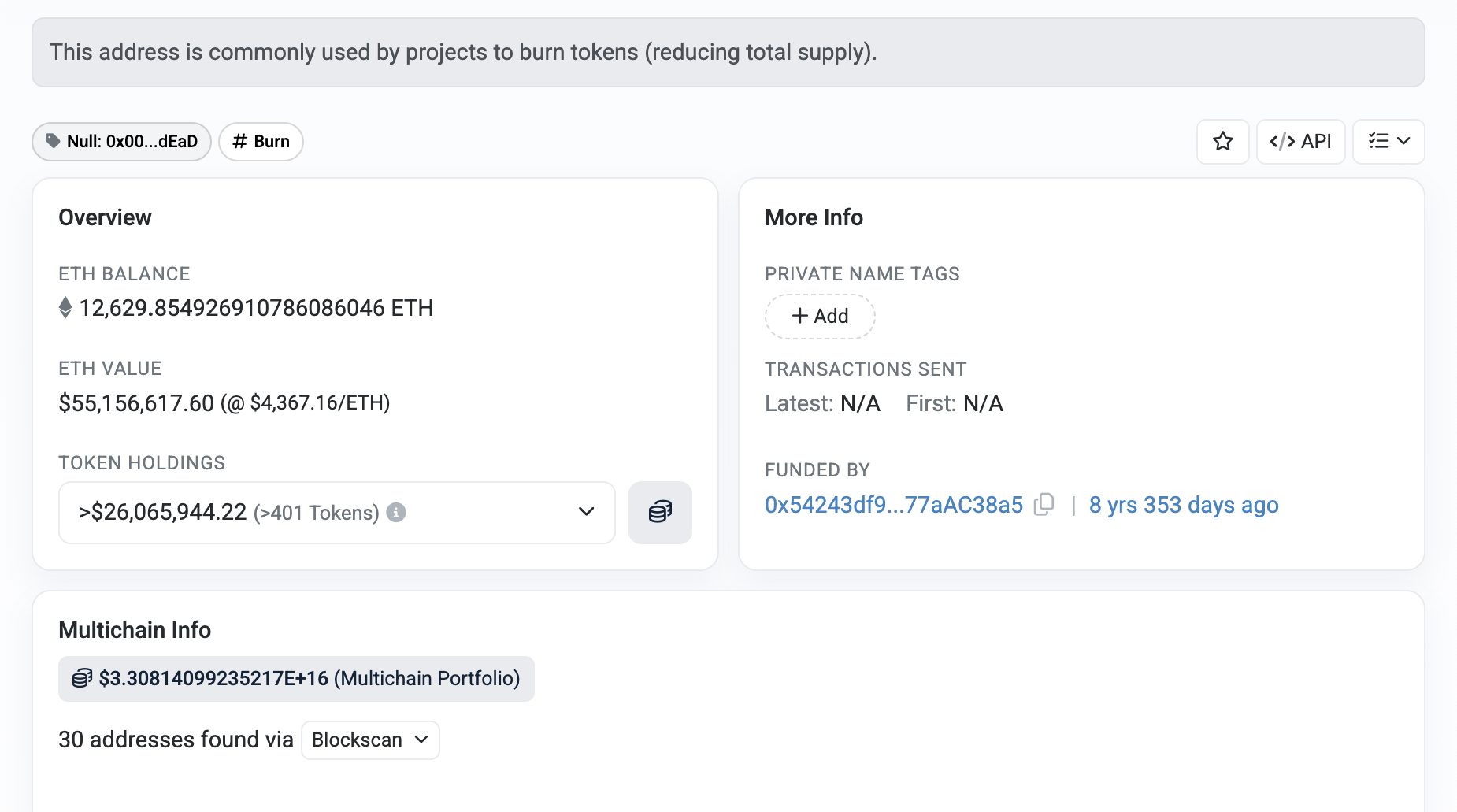Click the plus icon in Add tag button
This screenshot has width=1457, height=812.
coord(799,316)
